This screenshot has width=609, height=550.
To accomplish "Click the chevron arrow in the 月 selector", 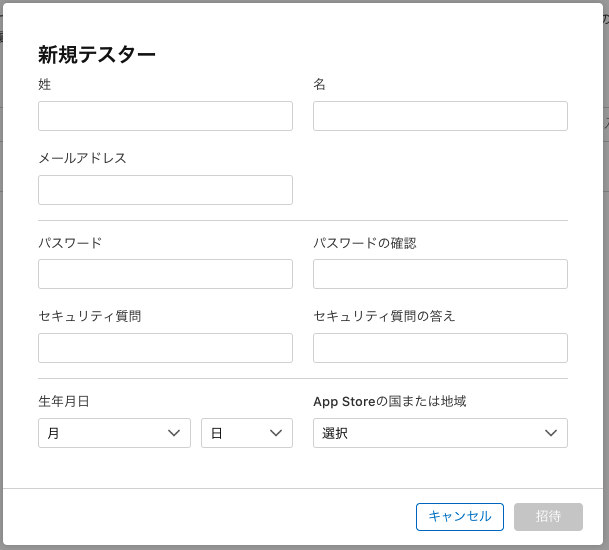I will (x=174, y=433).
